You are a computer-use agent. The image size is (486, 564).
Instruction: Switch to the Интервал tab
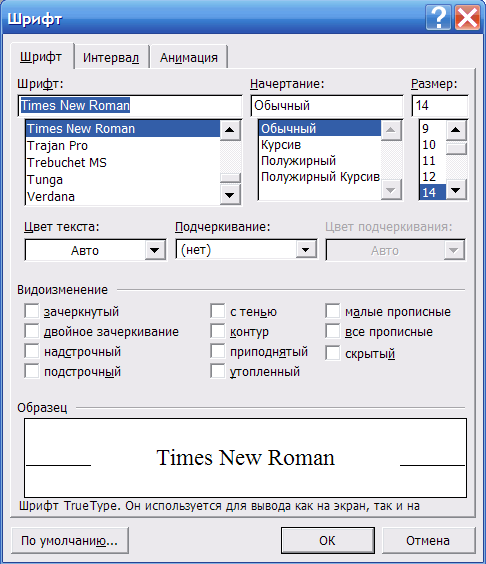[x=111, y=58]
